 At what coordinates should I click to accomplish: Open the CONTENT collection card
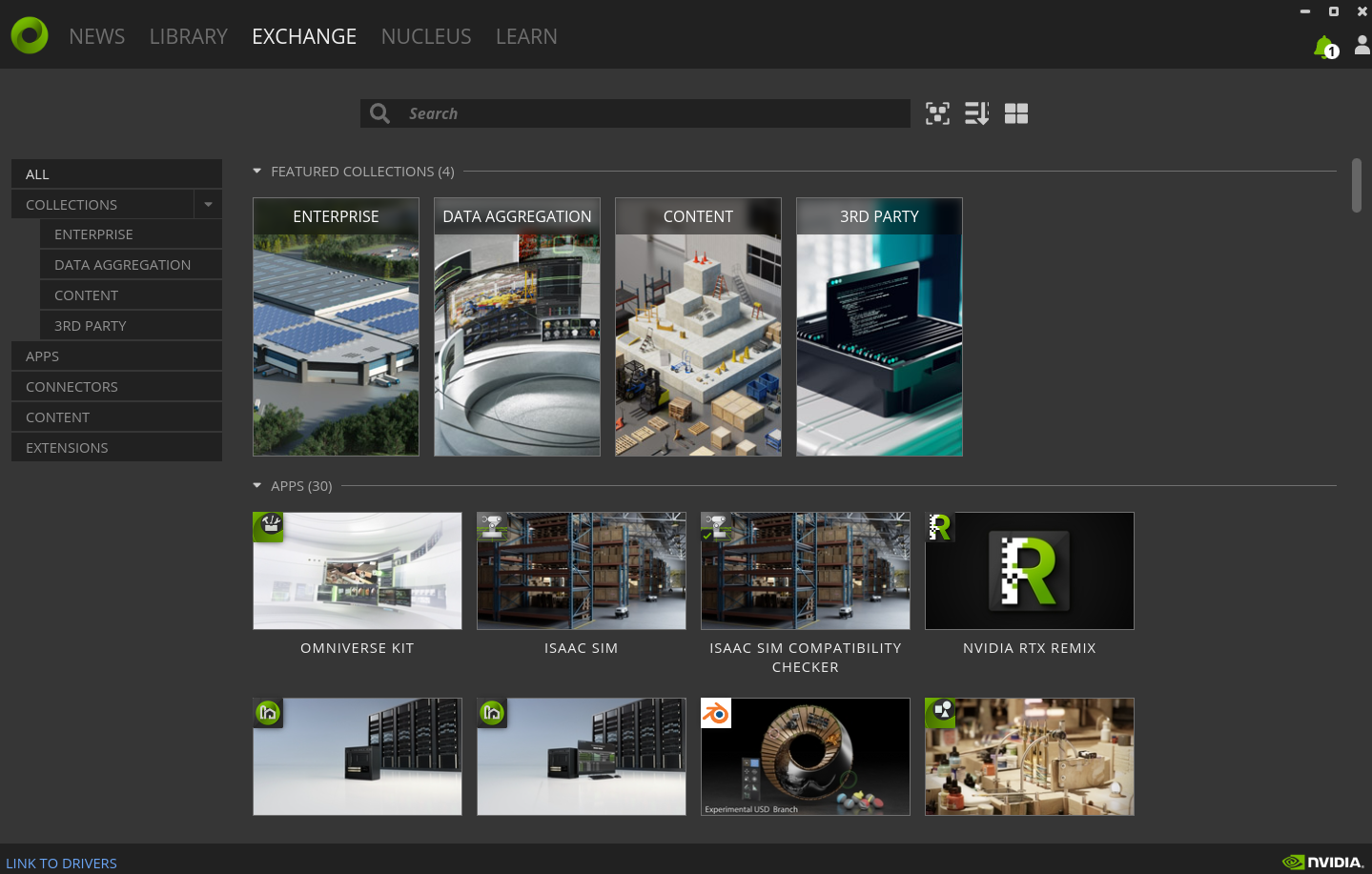click(x=698, y=327)
